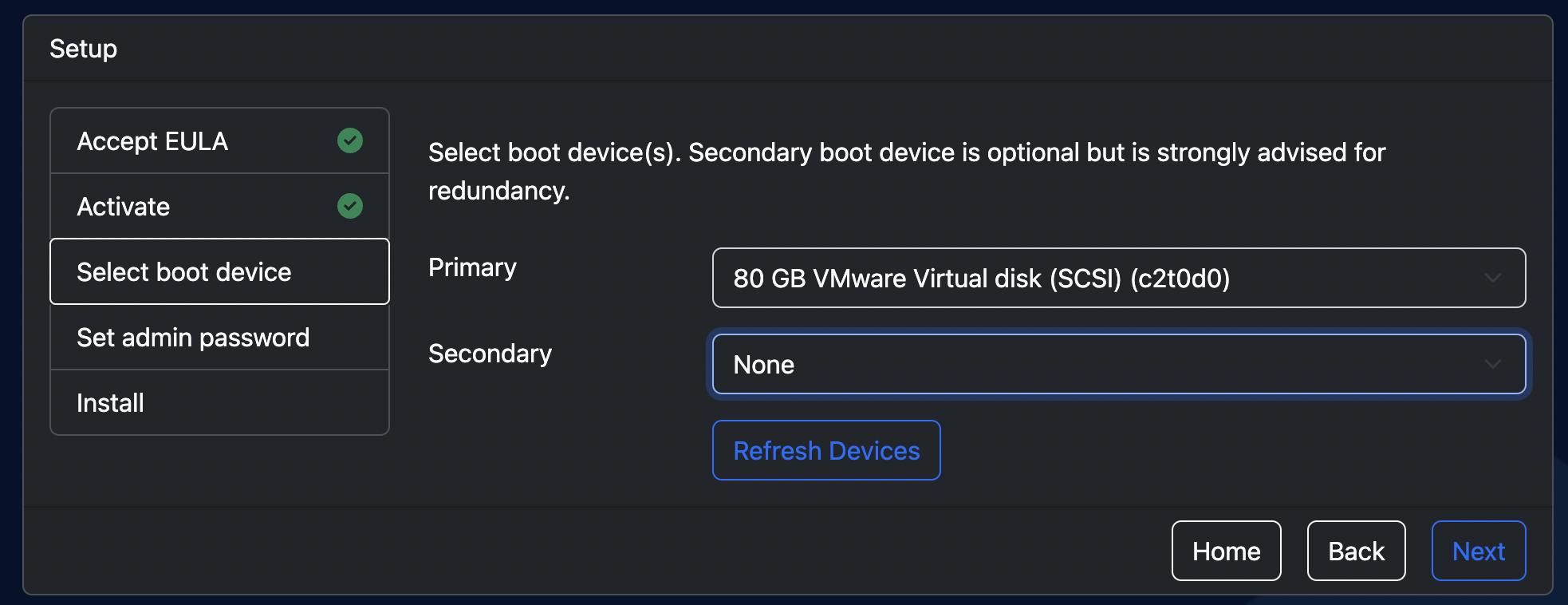
Task: Click the Refresh Devices button
Action: [826, 449]
